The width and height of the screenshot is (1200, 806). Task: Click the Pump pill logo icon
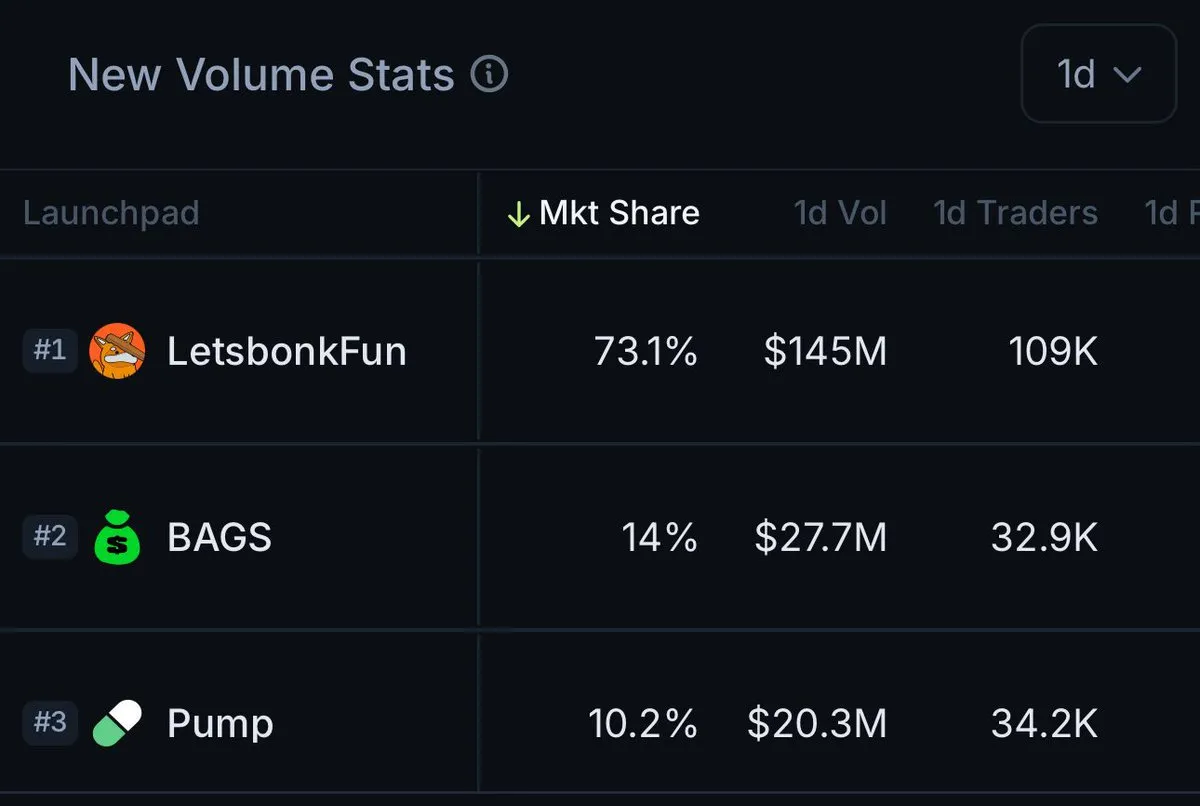coord(117,723)
